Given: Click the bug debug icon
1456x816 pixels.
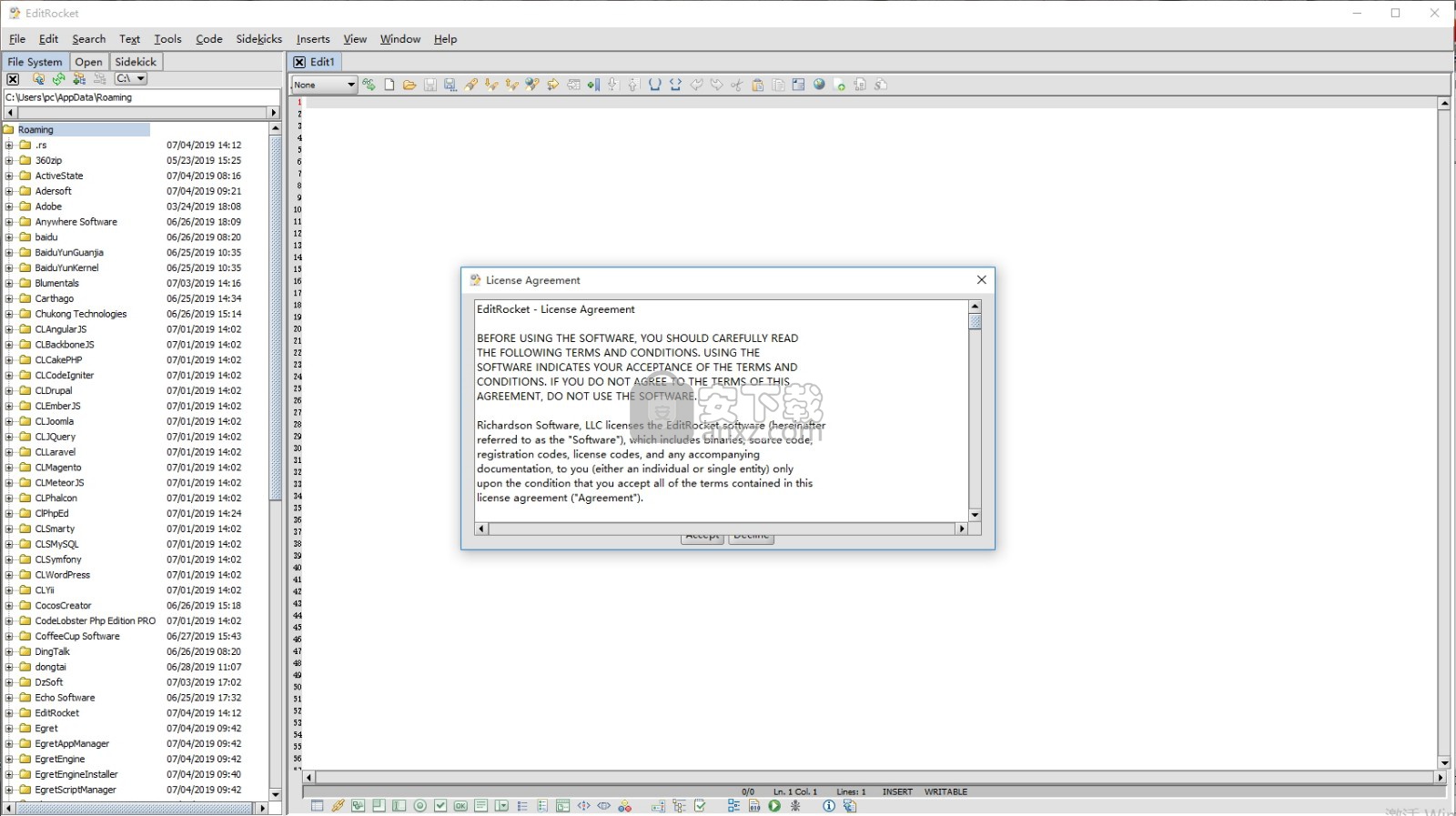Looking at the screenshot, I should point(795,806).
